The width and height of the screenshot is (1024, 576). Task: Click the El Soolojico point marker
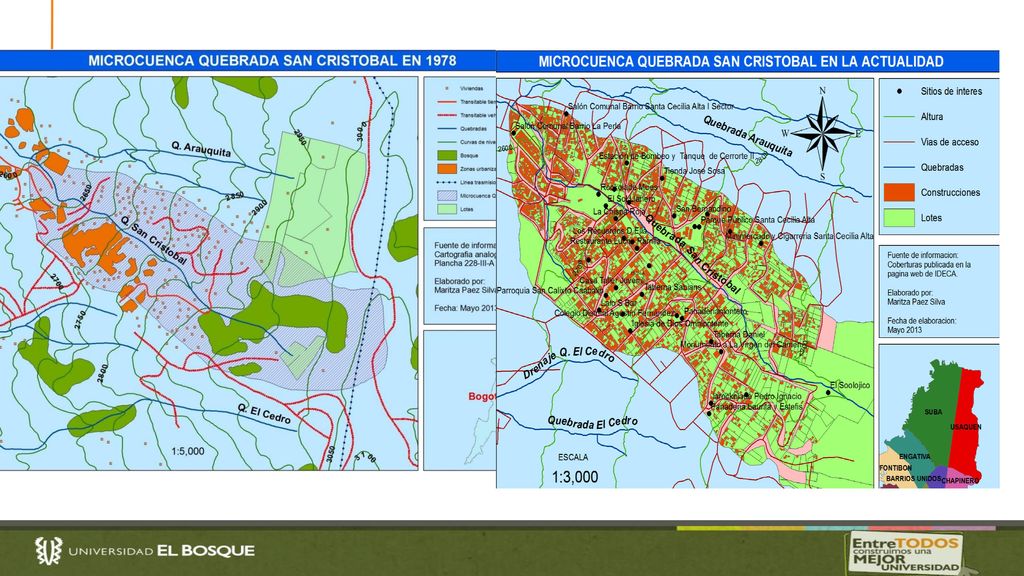click(x=828, y=392)
